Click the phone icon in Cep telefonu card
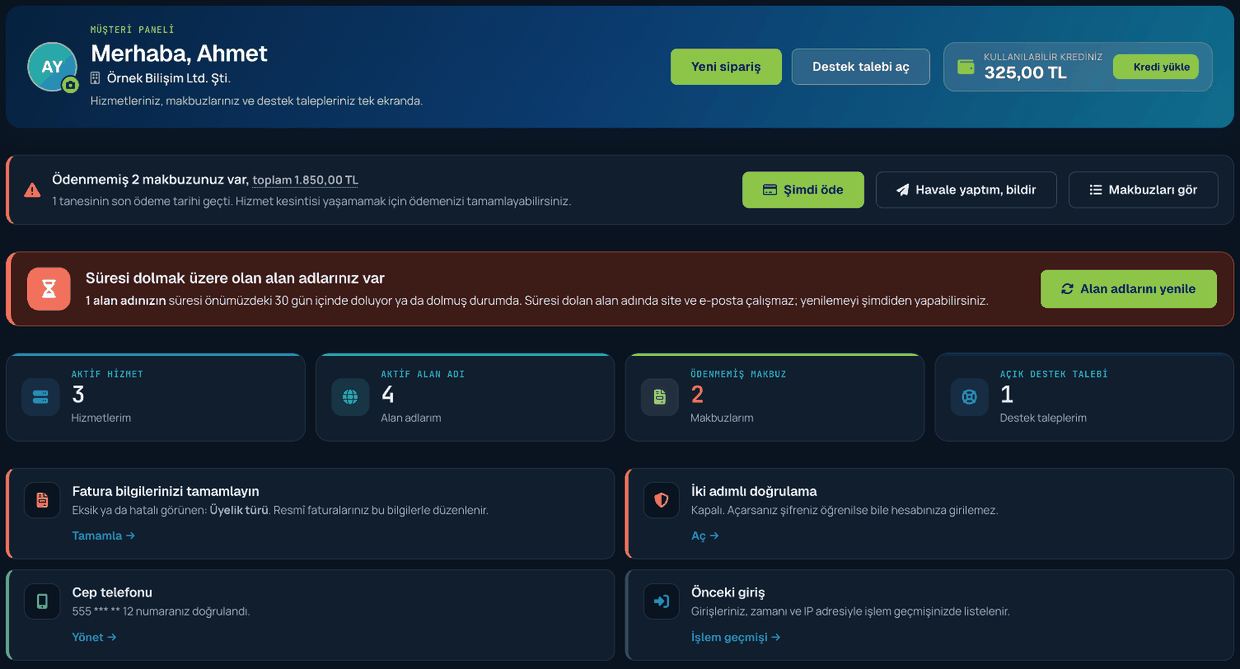This screenshot has width=1240, height=669. click(42, 601)
